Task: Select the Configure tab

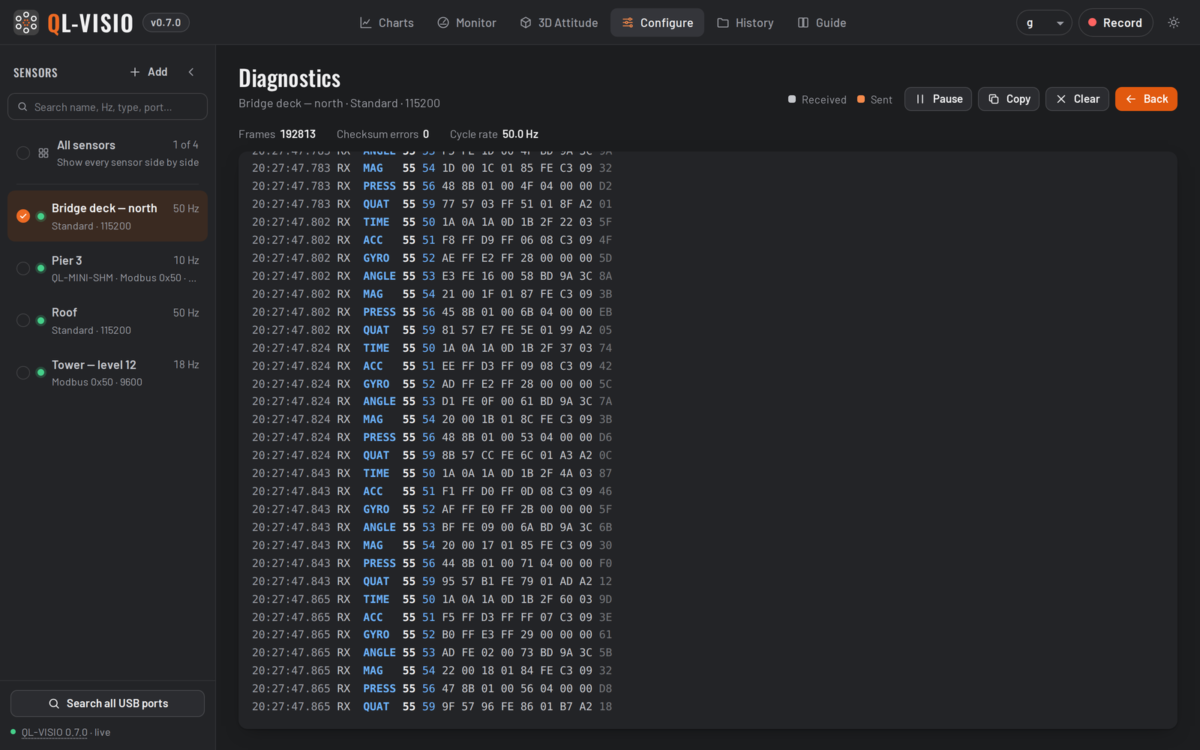Action: [x=657, y=23]
